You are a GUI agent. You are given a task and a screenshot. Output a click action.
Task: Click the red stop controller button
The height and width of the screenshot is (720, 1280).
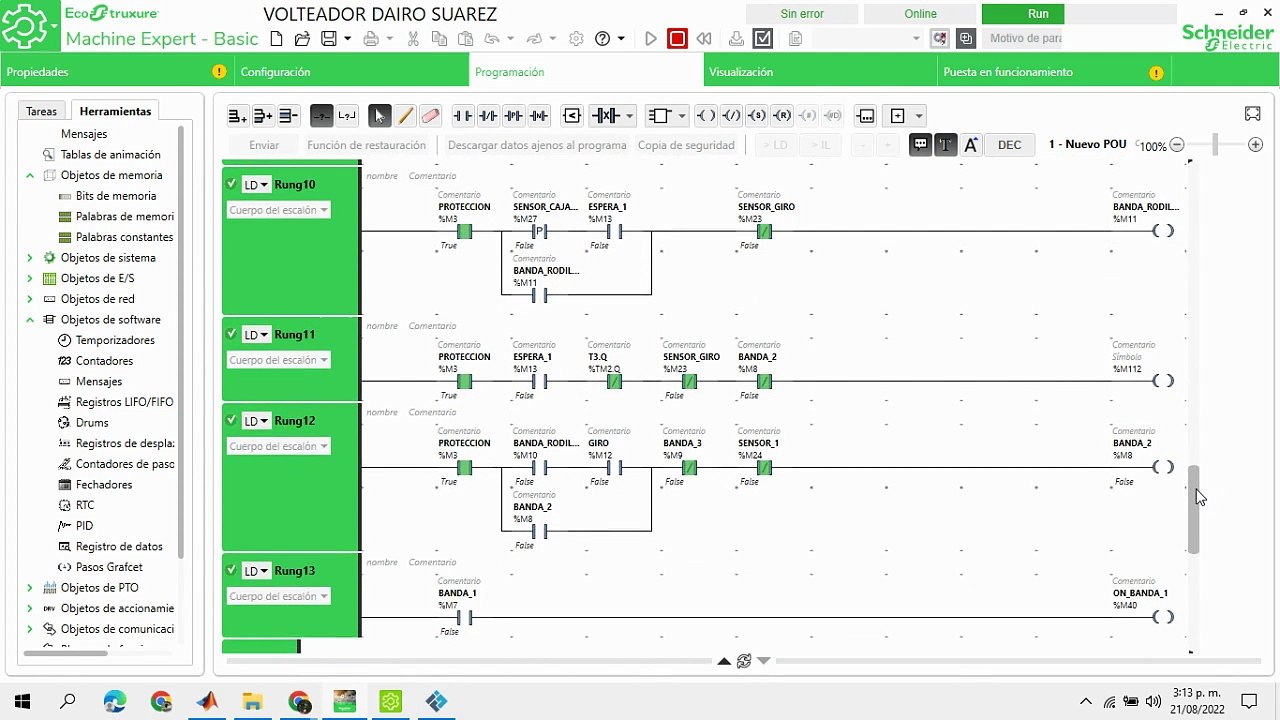(x=677, y=39)
